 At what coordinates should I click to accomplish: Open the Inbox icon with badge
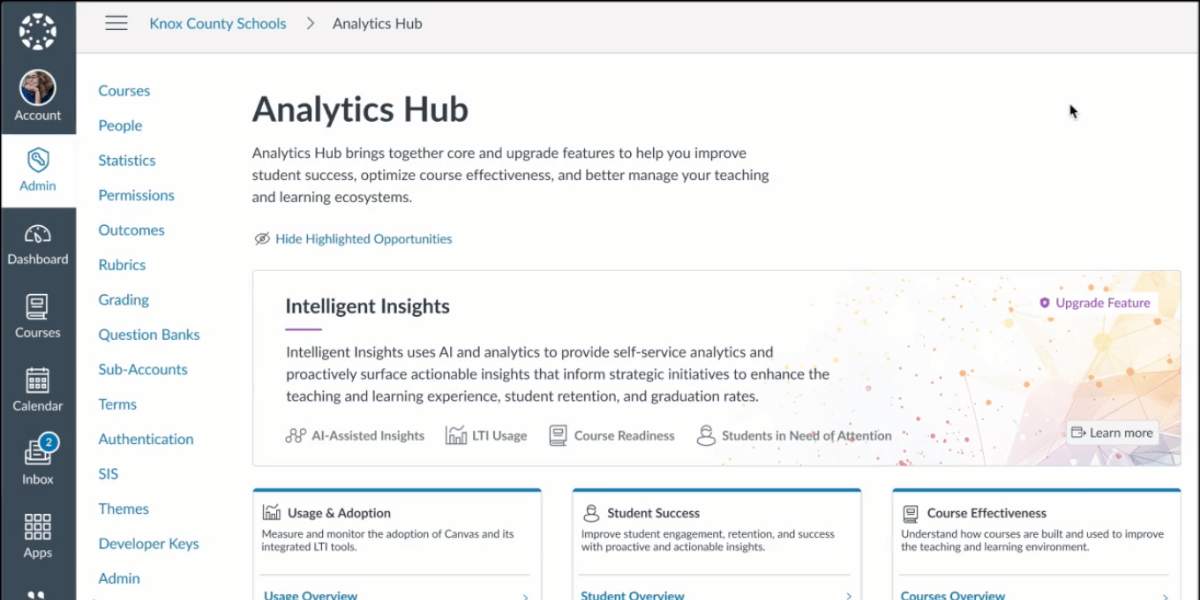coord(38,453)
